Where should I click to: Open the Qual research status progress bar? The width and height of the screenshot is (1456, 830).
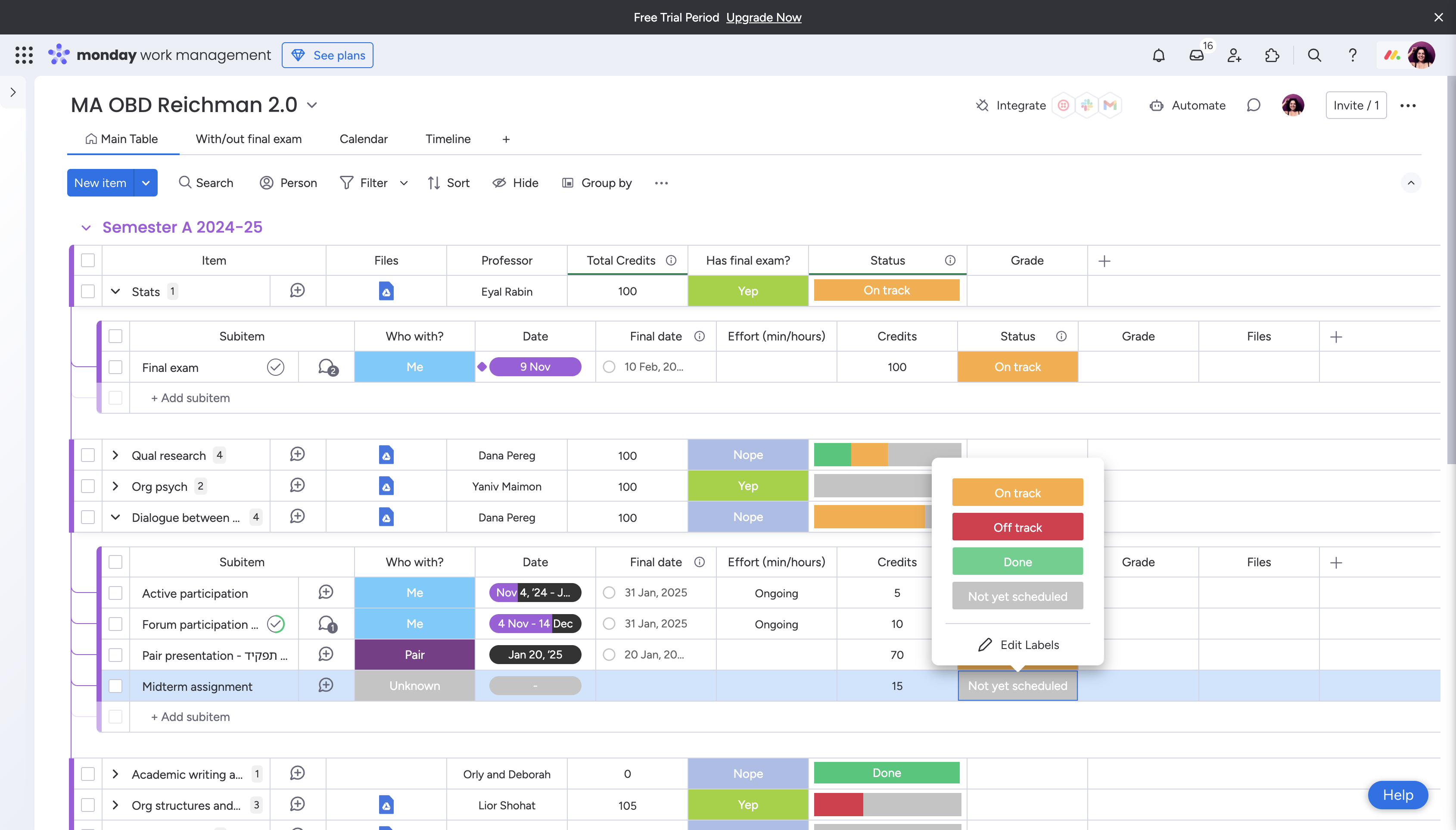pos(887,455)
